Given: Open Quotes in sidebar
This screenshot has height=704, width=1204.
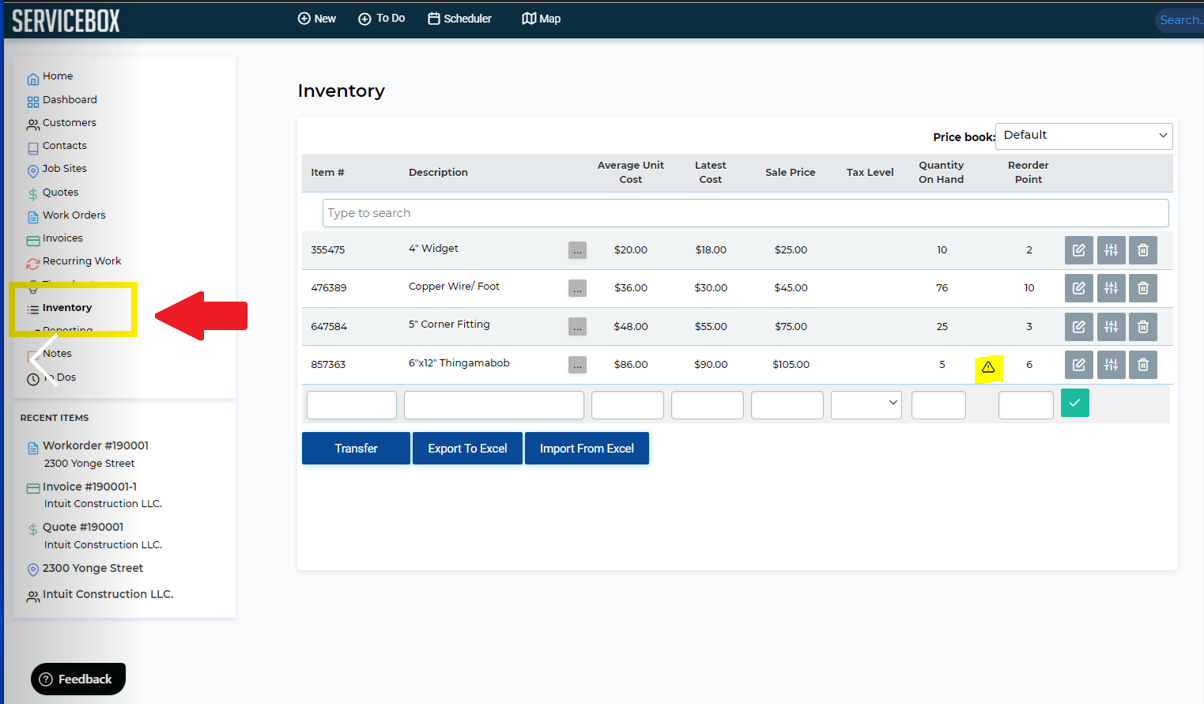Looking at the screenshot, I should [60, 192].
